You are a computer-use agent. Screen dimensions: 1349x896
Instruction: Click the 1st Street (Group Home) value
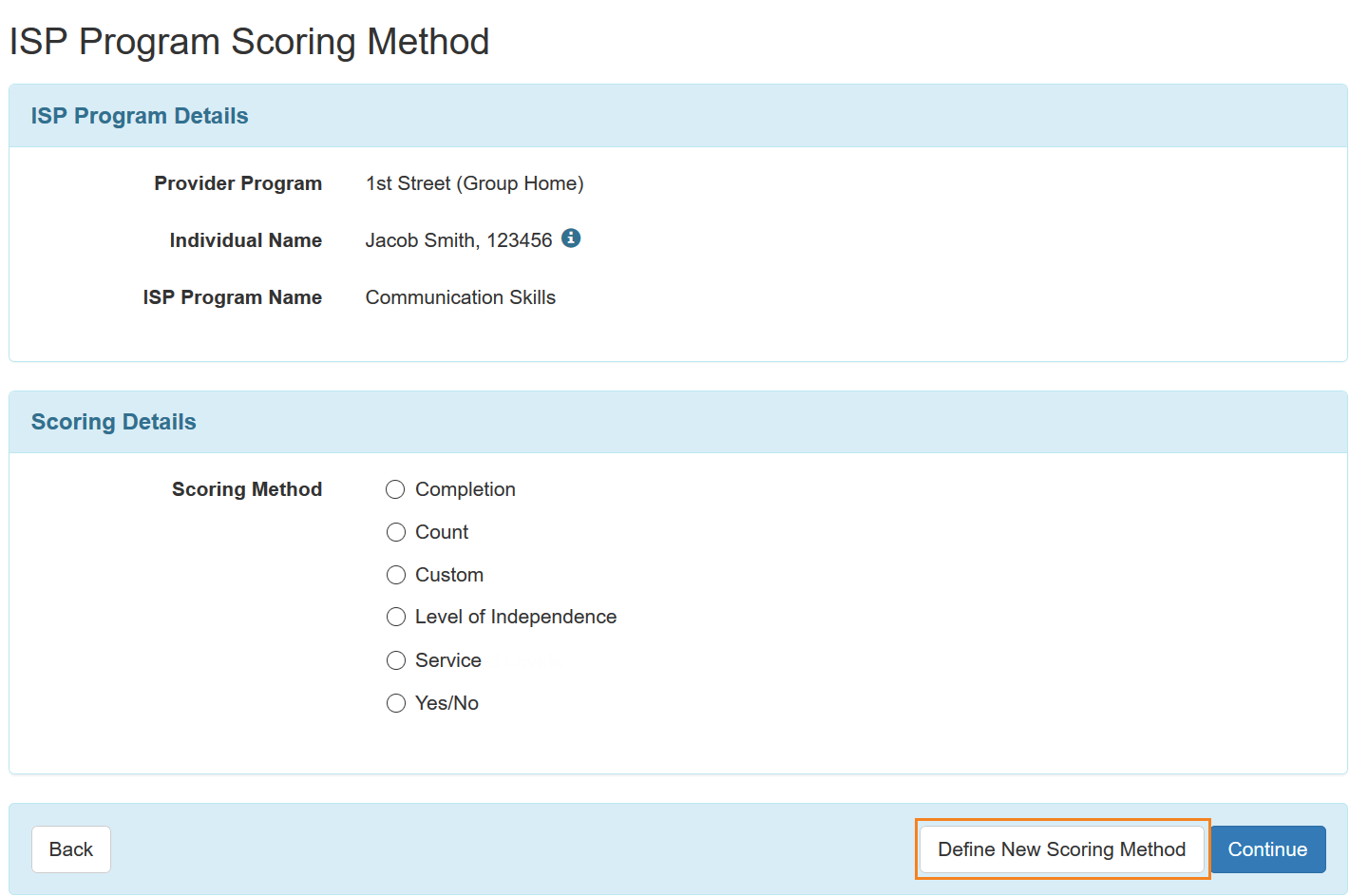coord(474,183)
